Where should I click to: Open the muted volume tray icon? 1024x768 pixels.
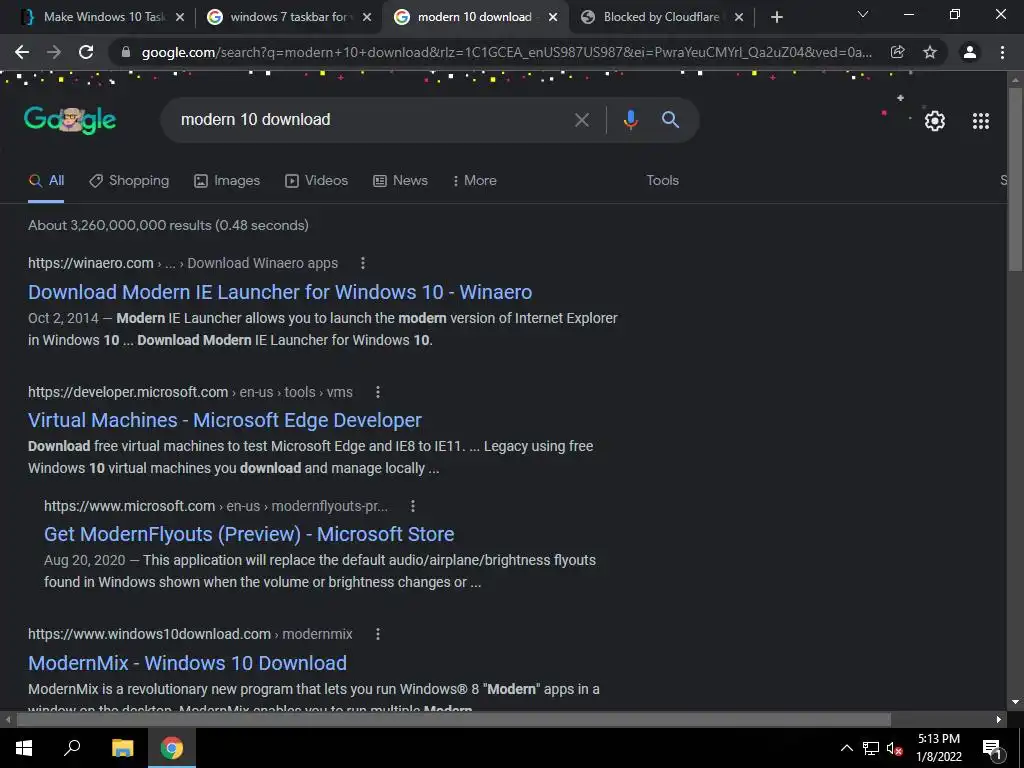(894, 748)
